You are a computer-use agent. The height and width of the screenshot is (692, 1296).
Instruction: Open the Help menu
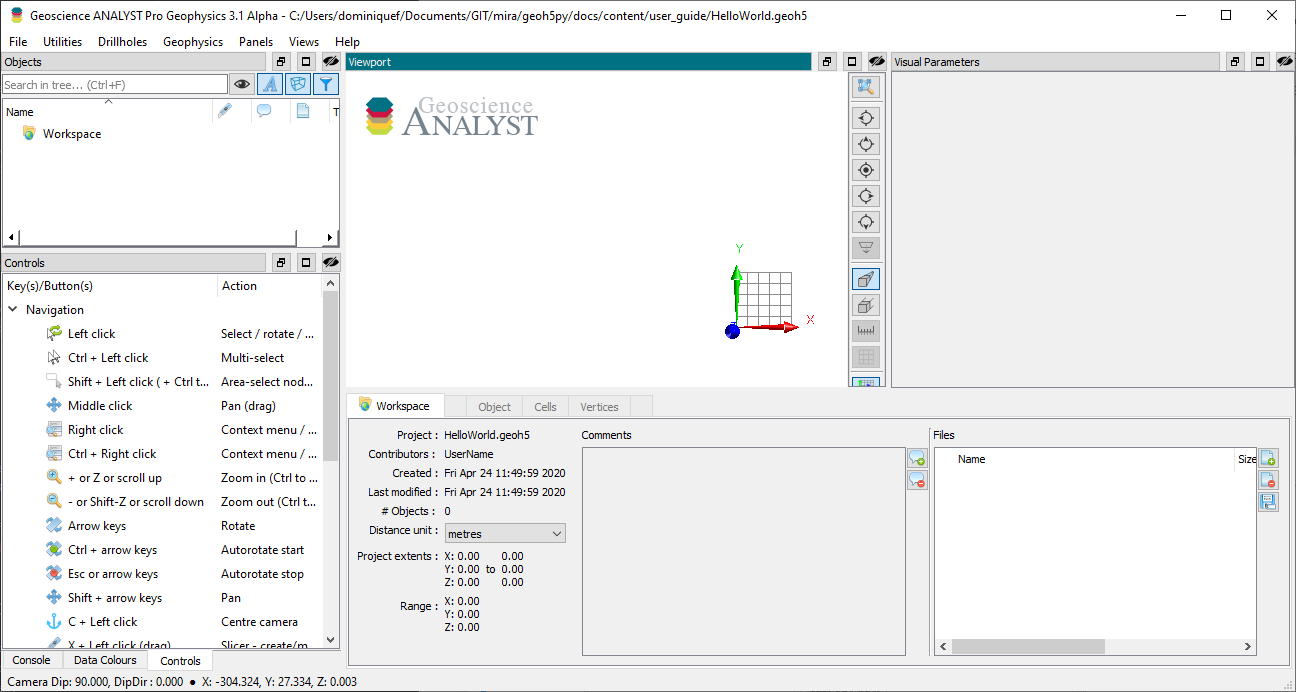pyautogui.click(x=347, y=42)
